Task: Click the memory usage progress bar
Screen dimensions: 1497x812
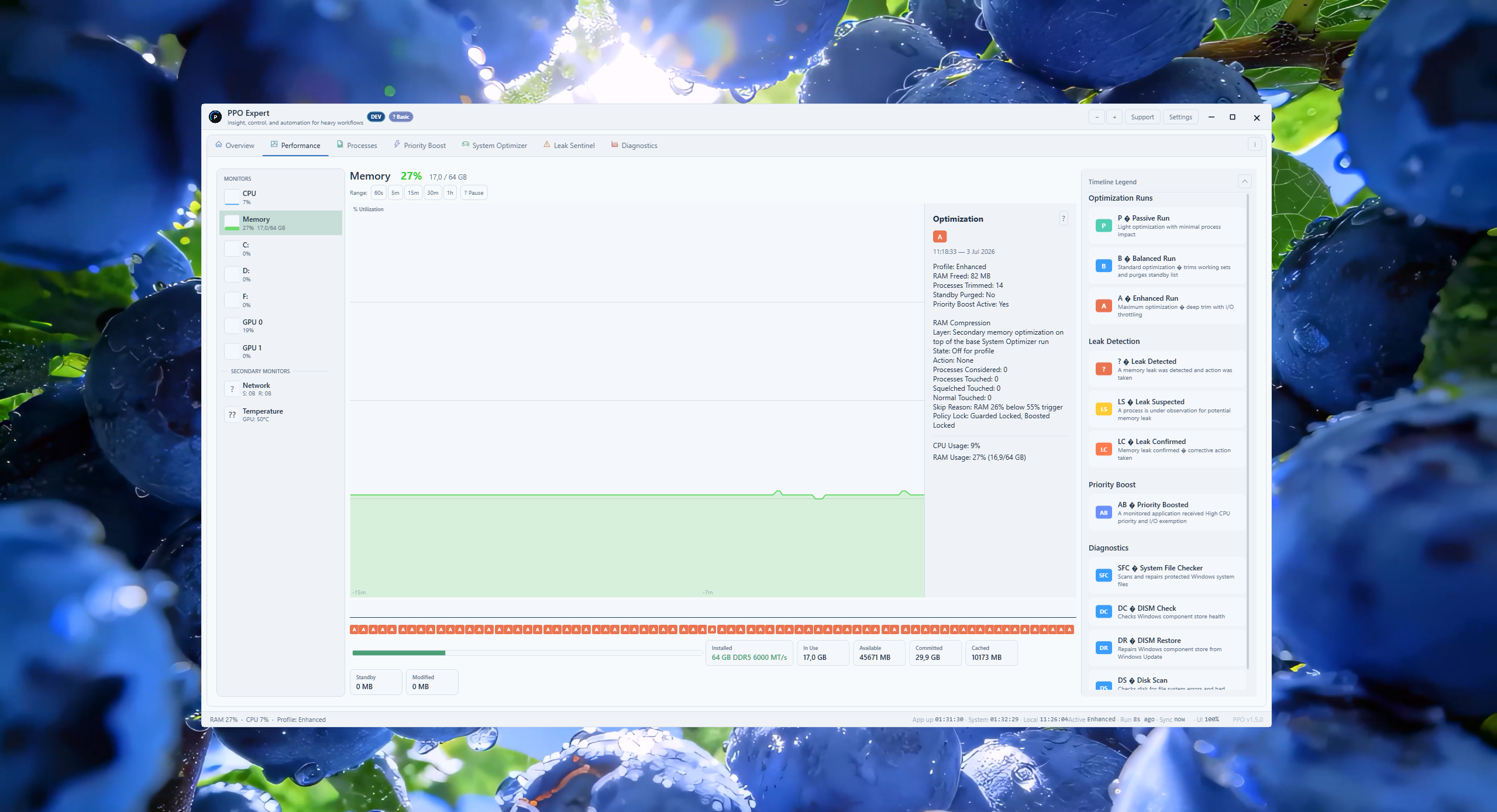Action: [527, 653]
